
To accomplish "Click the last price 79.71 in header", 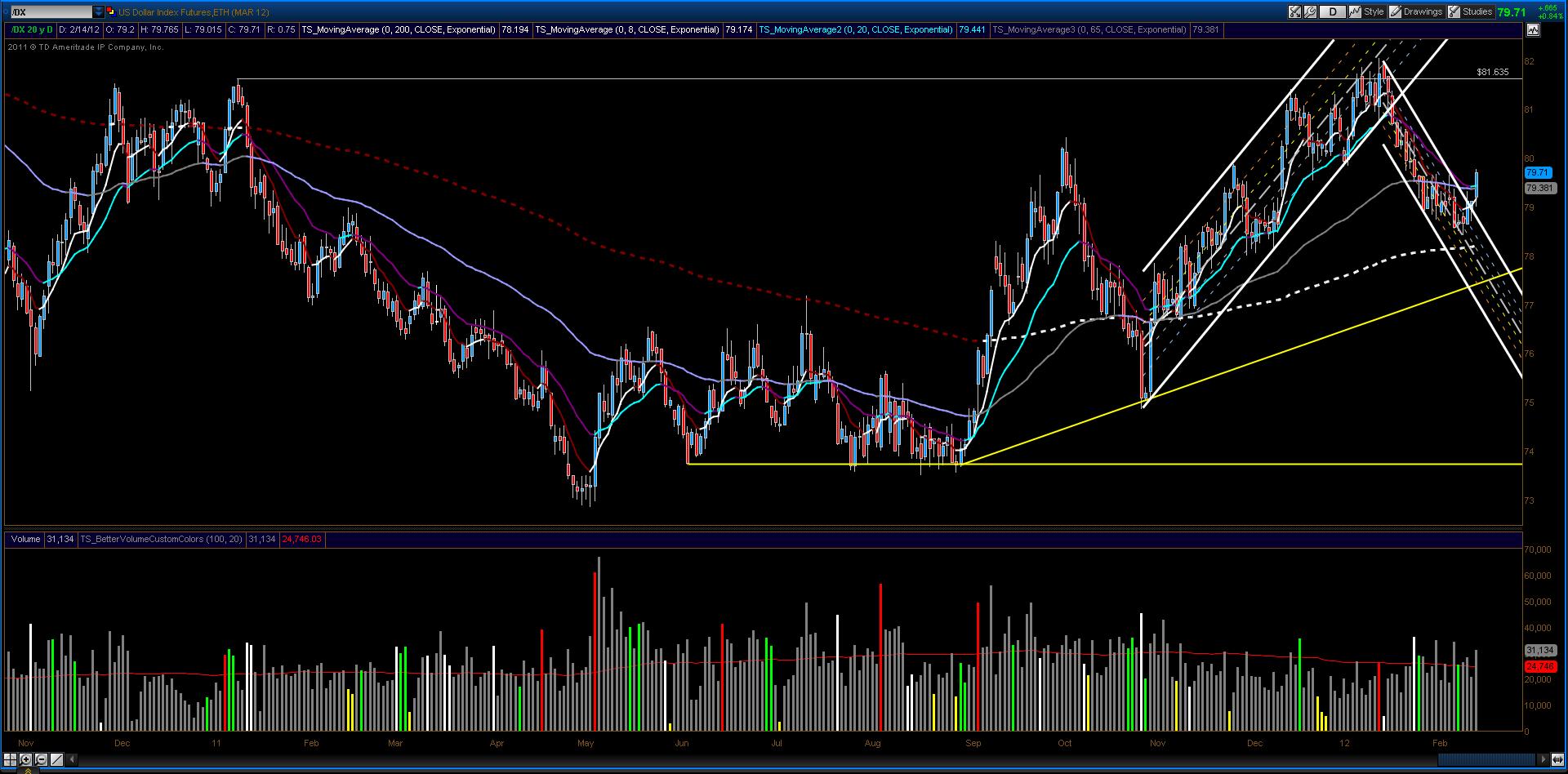I will (1512, 12).
